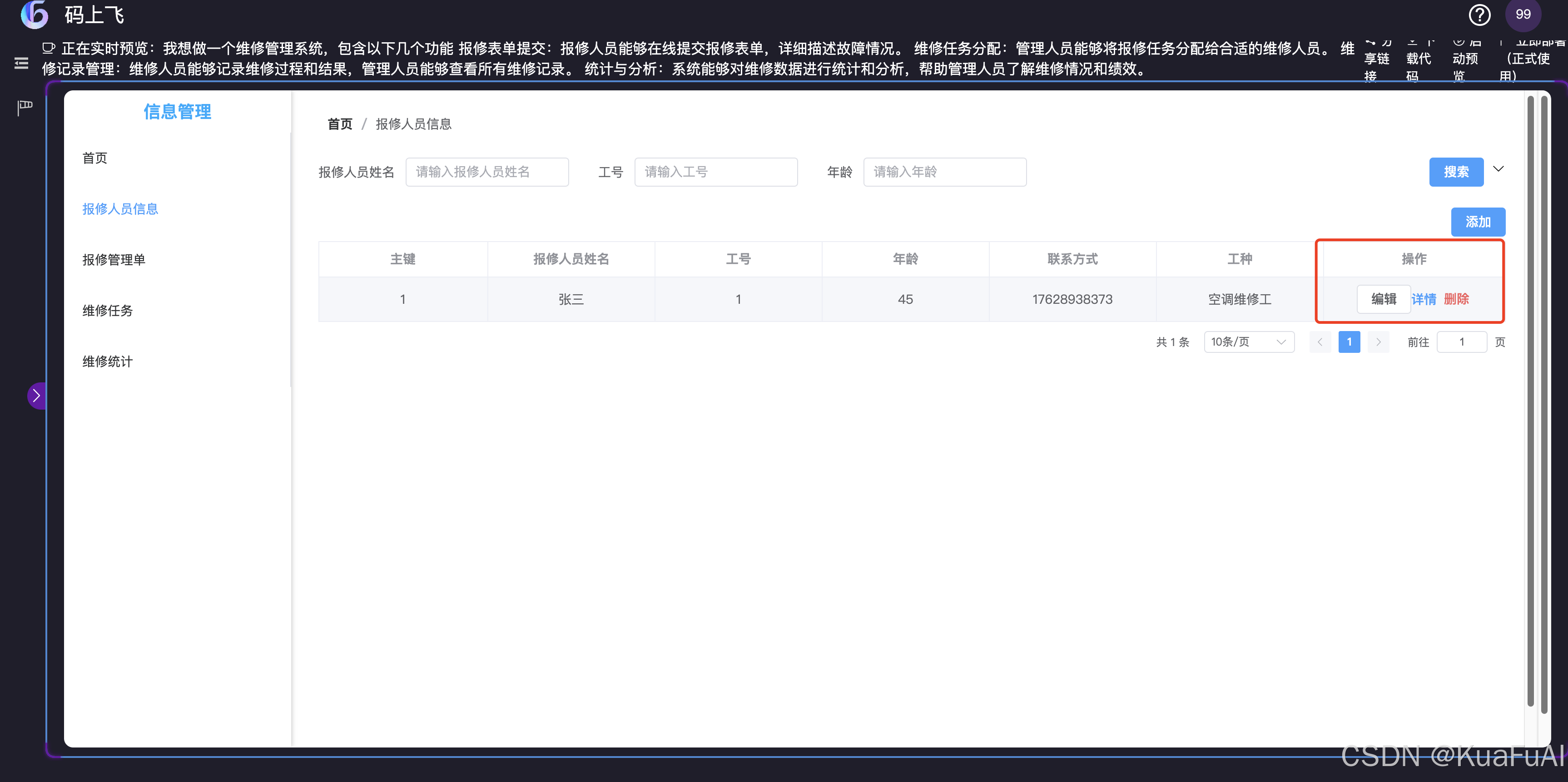Open 报修管理单 in sidebar menu

(114, 260)
